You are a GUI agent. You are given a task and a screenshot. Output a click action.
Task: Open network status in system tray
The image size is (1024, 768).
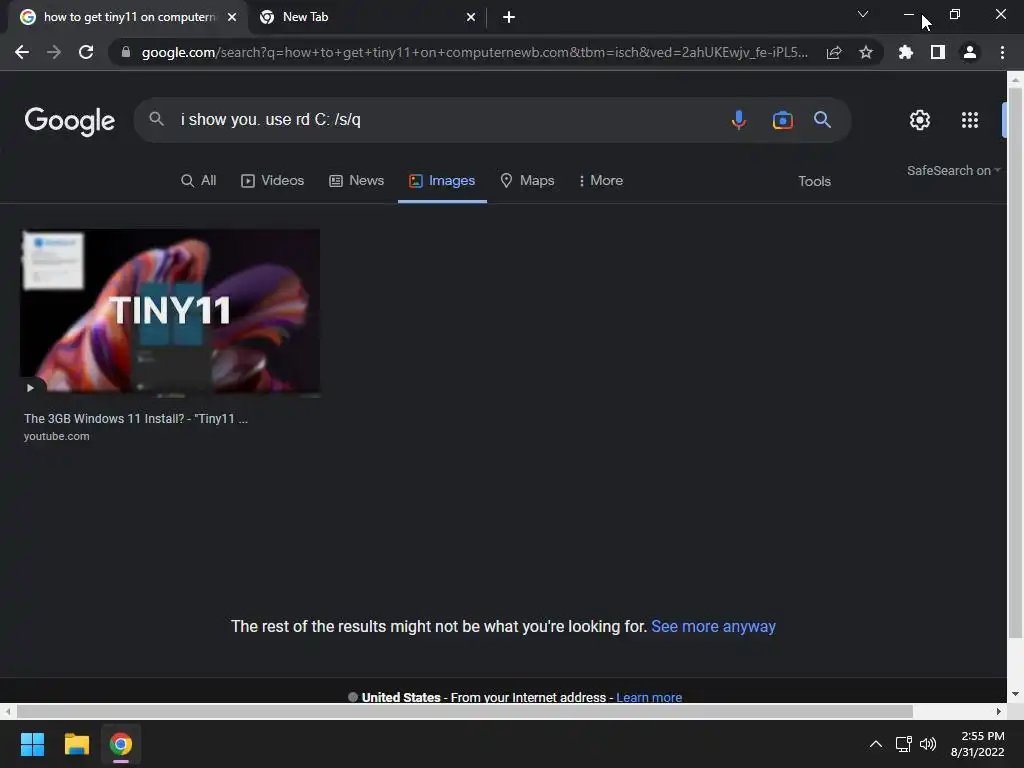pos(904,744)
